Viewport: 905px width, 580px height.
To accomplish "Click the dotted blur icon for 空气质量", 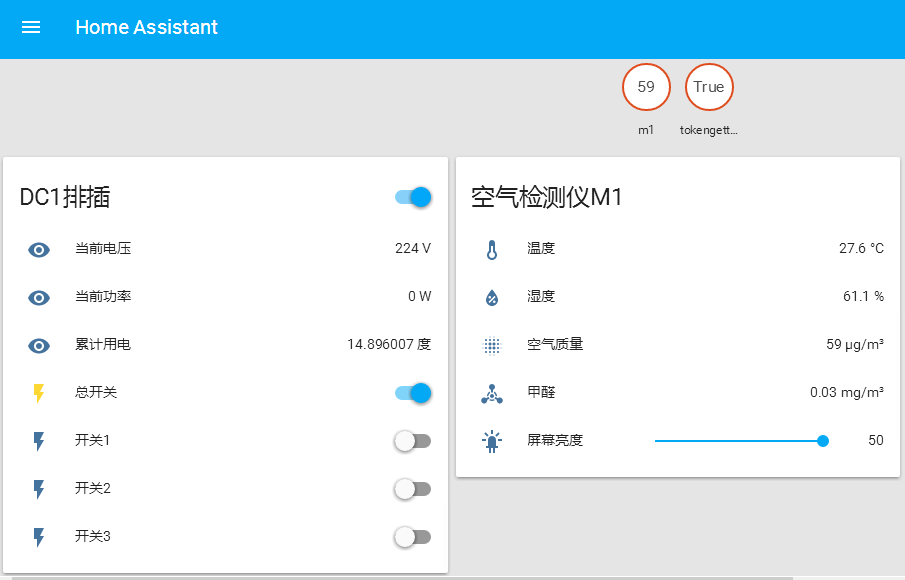I will tap(492, 346).
